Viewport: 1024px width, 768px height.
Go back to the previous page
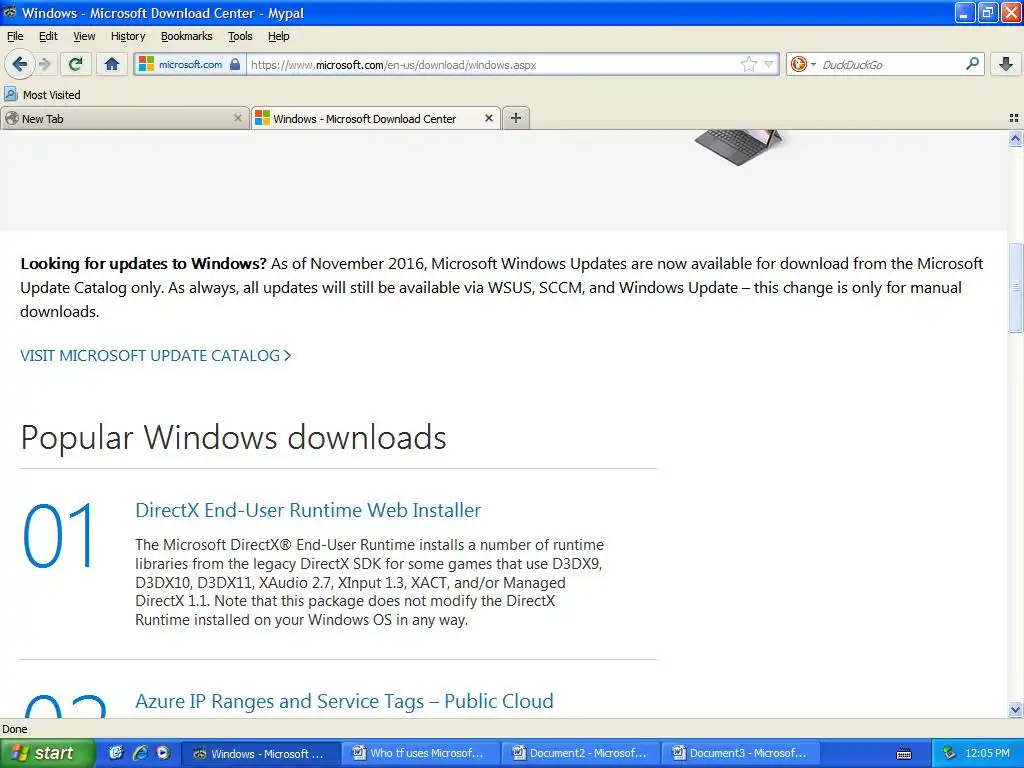pyautogui.click(x=20, y=64)
